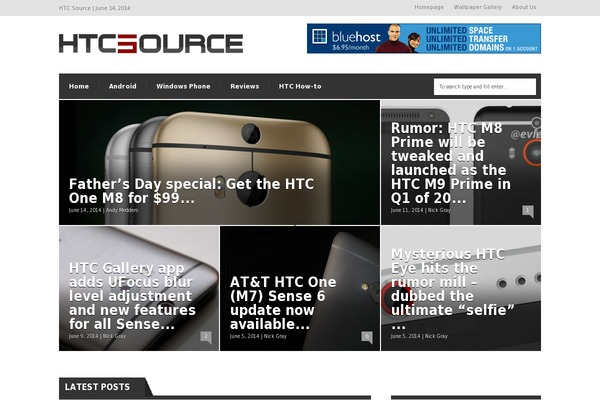
Task: Open comment bubble on M8 Prime rumor article
Action: coord(528,211)
